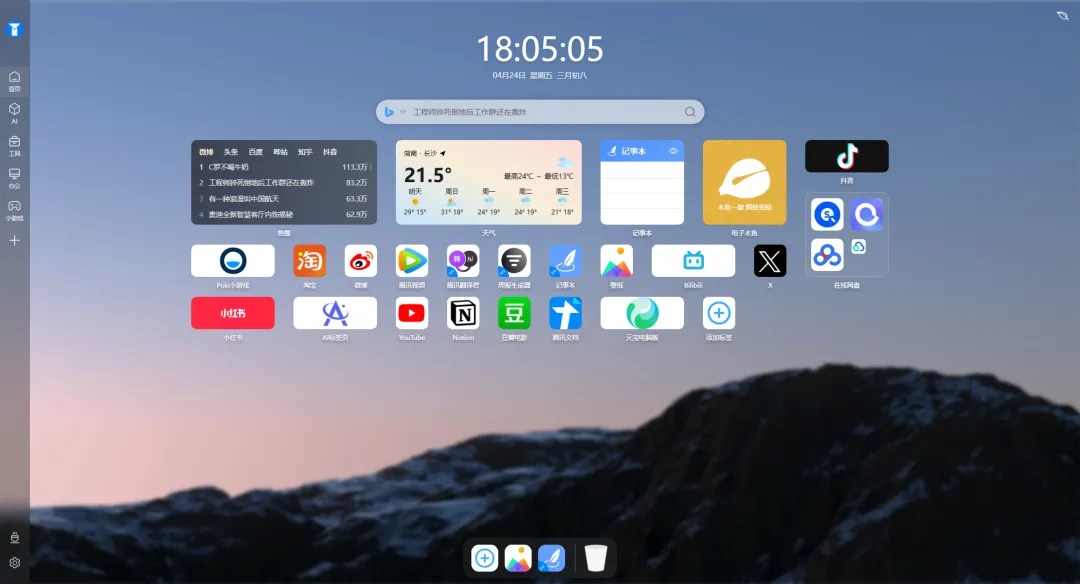This screenshot has width=1080, height=584.
Task: Switch to the 知乎 tab in hot list
Action: pyautogui.click(x=305, y=152)
